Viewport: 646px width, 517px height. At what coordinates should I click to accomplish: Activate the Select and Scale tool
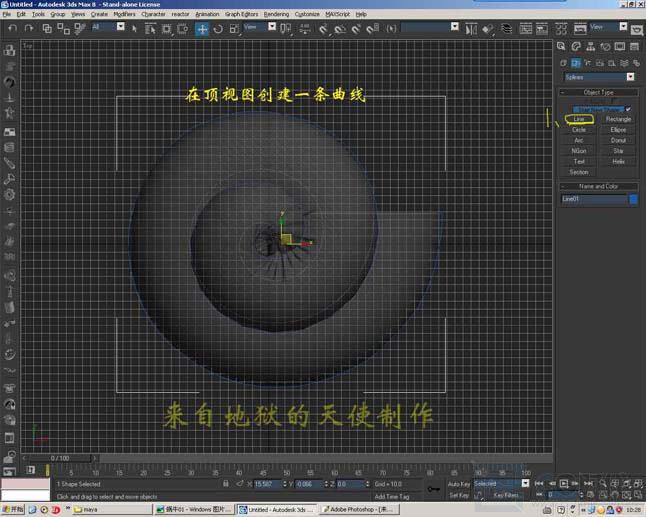click(234, 29)
